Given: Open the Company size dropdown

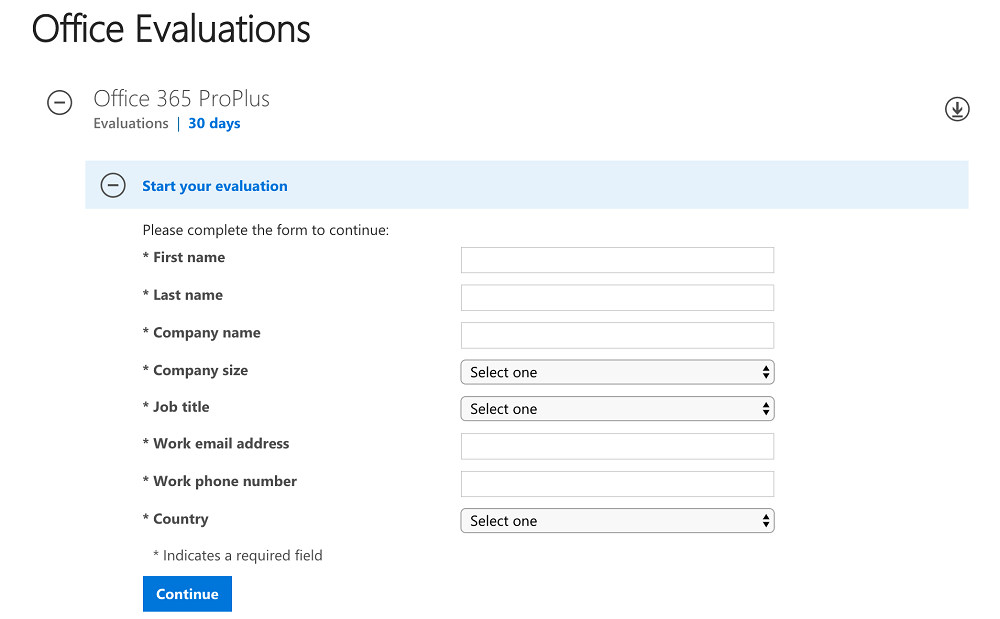Looking at the screenshot, I should pyautogui.click(x=617, y=372).
